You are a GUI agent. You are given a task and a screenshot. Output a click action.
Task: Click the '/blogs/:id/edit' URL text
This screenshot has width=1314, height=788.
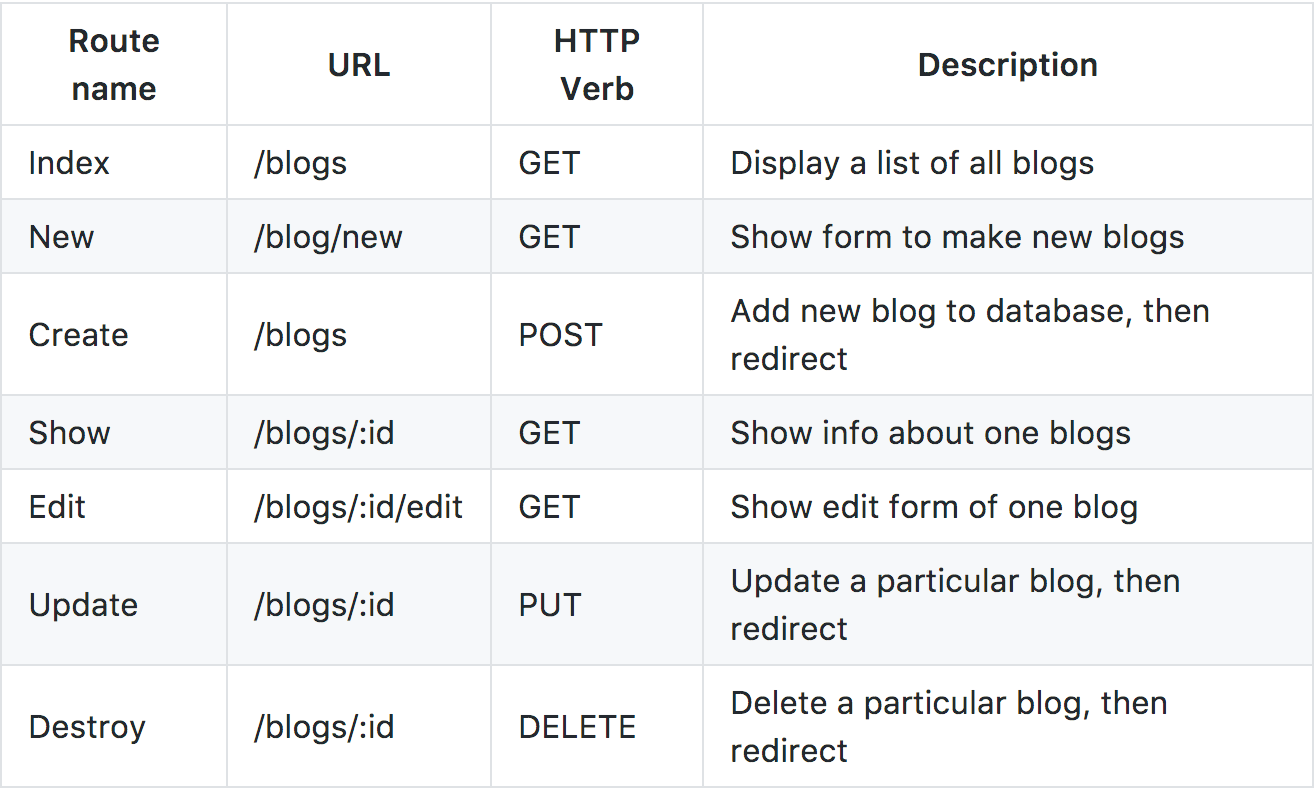point(358,507)
